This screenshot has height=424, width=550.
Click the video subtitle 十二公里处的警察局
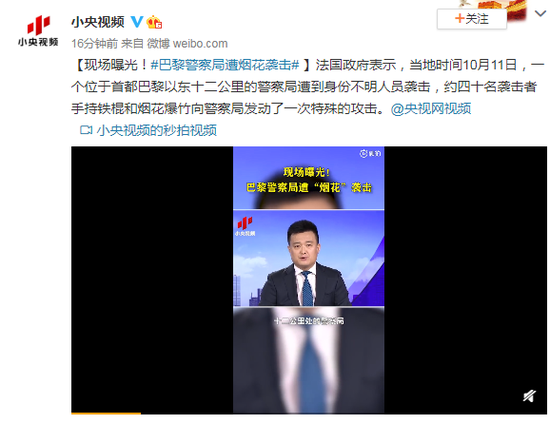coord(309,321)
